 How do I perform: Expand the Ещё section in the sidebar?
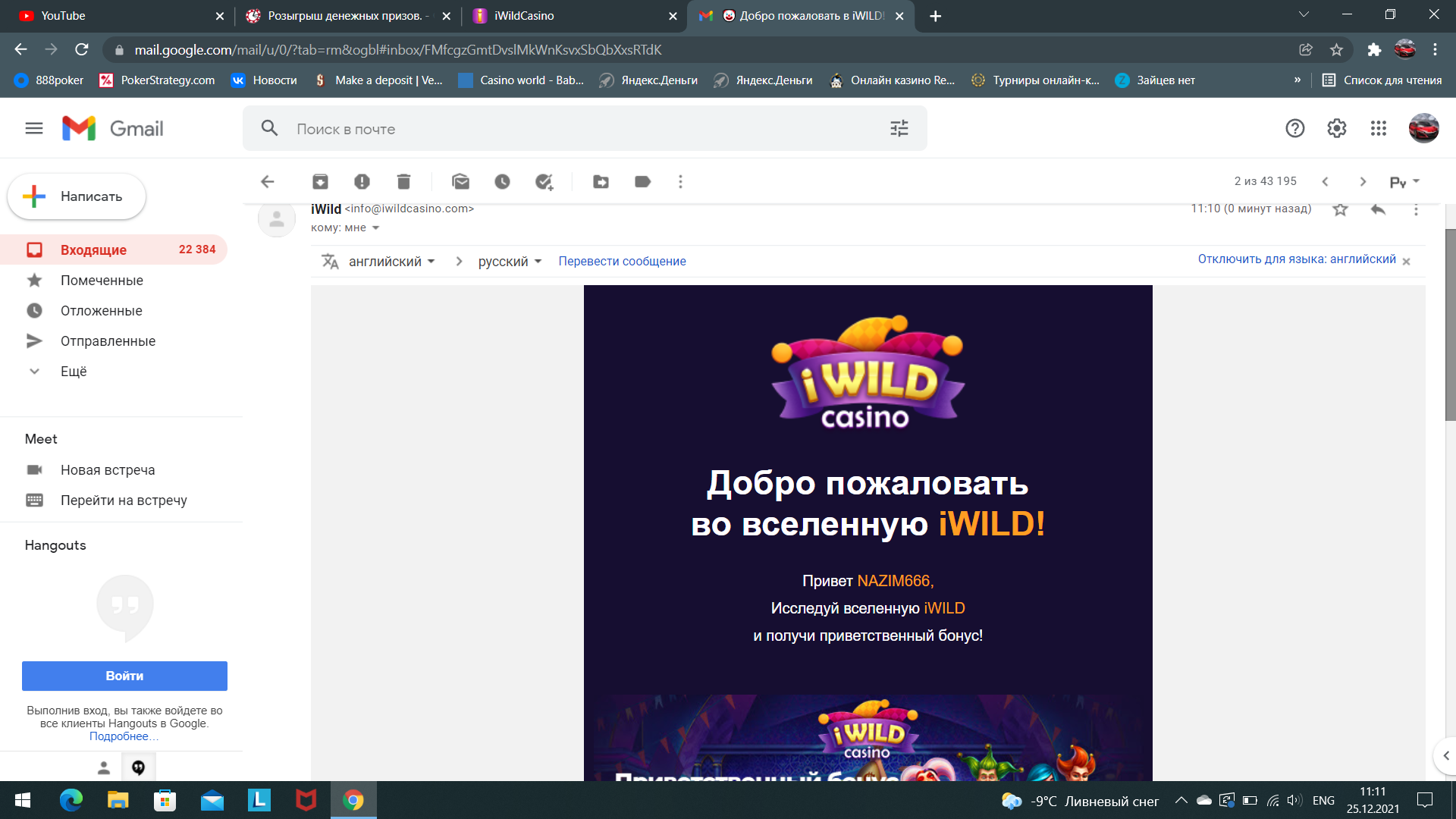tap(74, 372)
